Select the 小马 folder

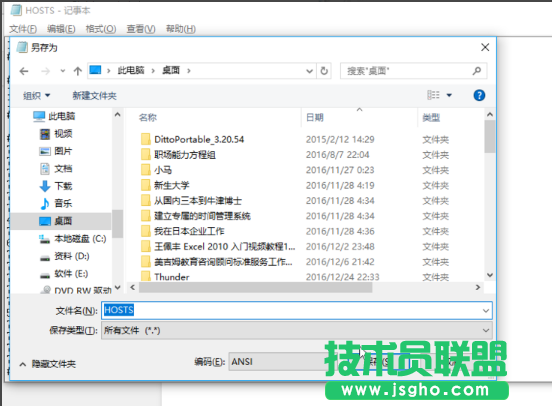pyautogui.click(x=163, y=170)
